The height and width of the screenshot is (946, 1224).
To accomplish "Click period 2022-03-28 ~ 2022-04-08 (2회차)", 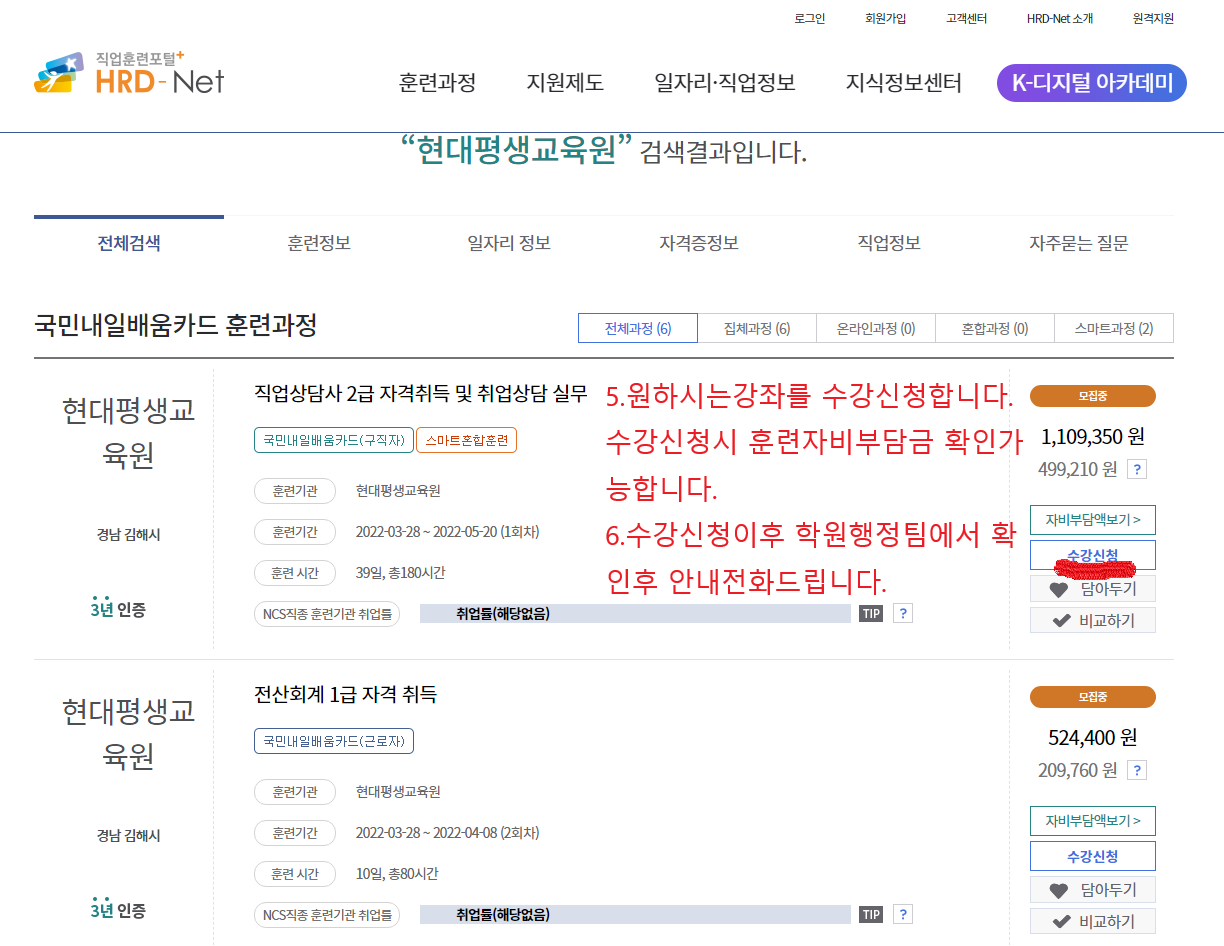I will [x=447, y=833].
